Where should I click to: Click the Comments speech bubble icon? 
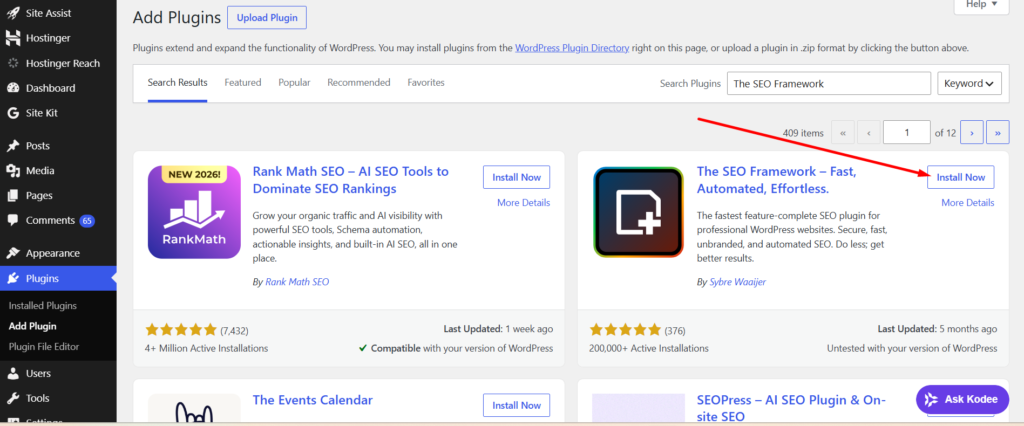point(12,221)
